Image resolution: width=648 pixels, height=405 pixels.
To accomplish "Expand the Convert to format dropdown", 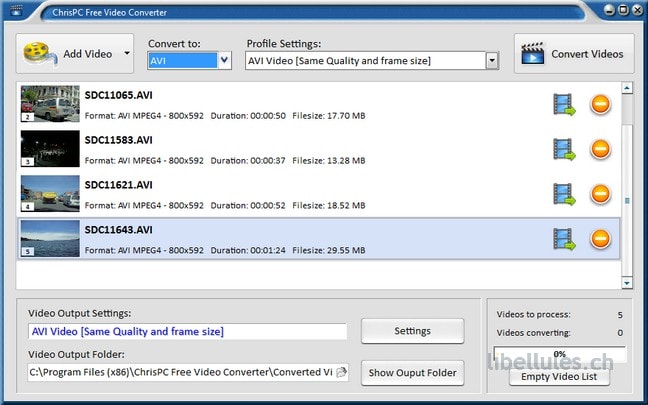I will (x=224, y=60).
